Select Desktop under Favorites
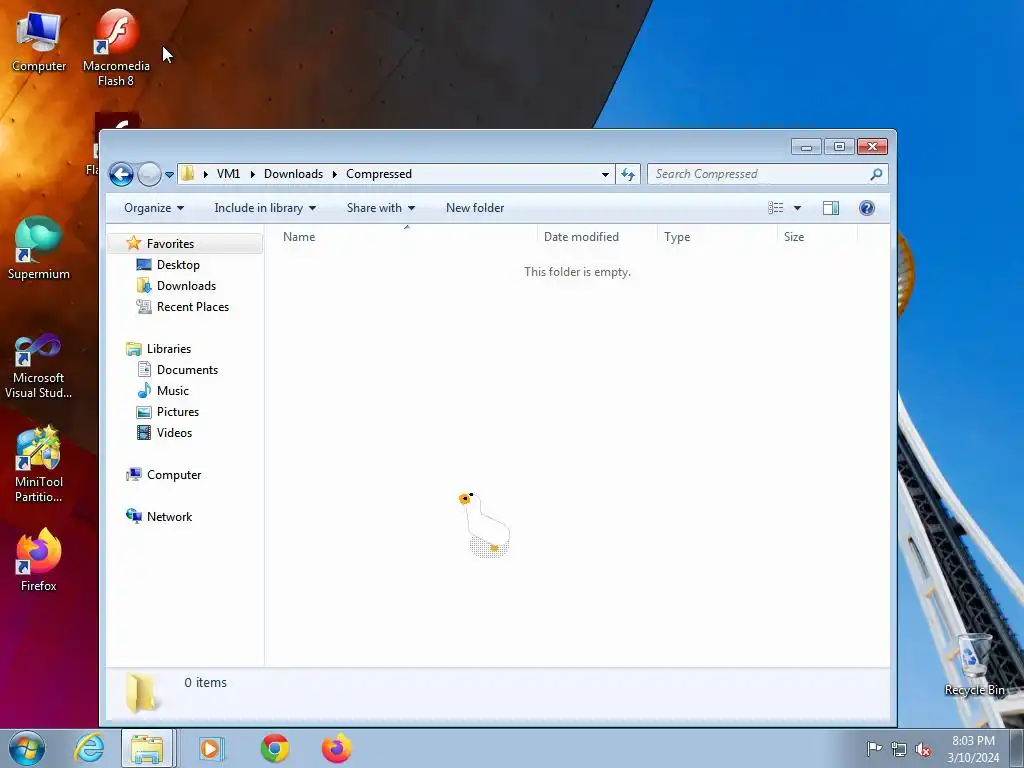 (x=178, y=264)
